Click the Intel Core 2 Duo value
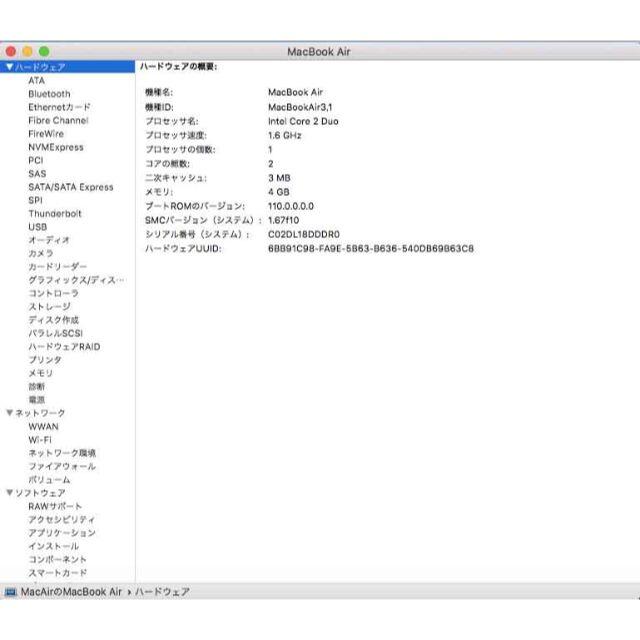The height and width of the screenshot is (640, 640). pyautogui.click(x=303, y=121)
